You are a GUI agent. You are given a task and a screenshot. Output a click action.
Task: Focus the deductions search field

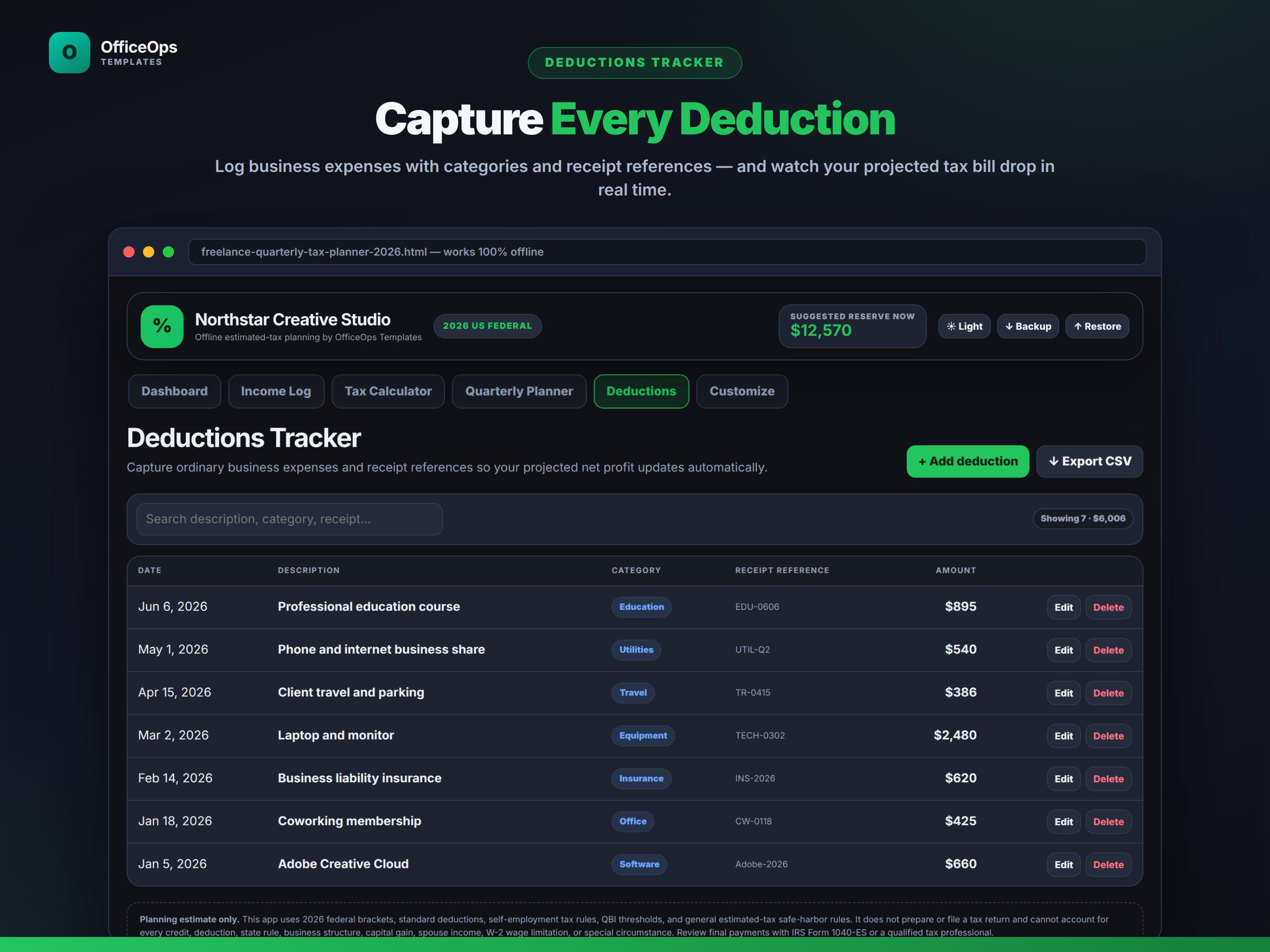click(x=289, y=519)
